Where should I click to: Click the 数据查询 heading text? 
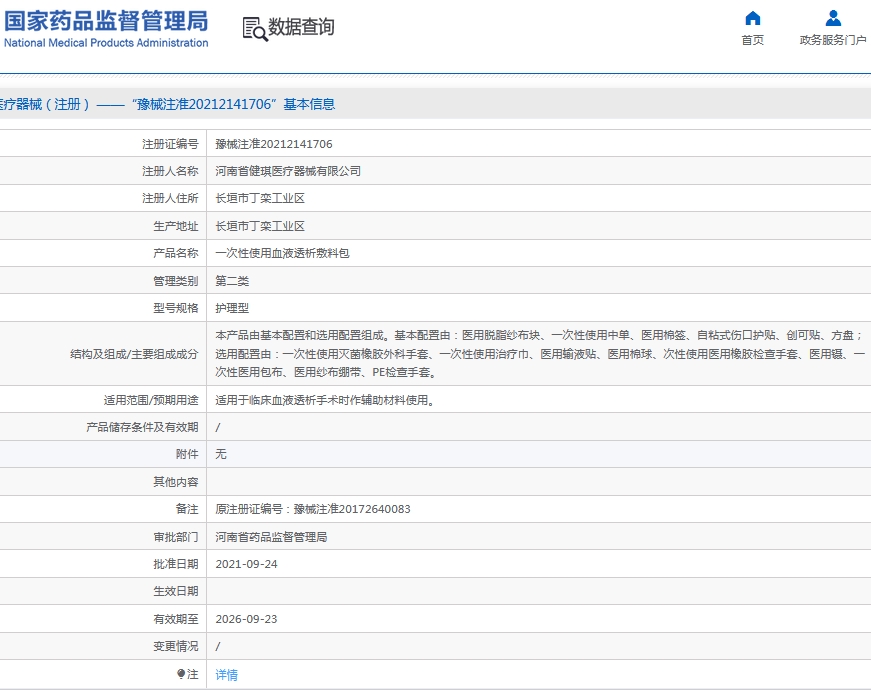click(x=301, y=27)
